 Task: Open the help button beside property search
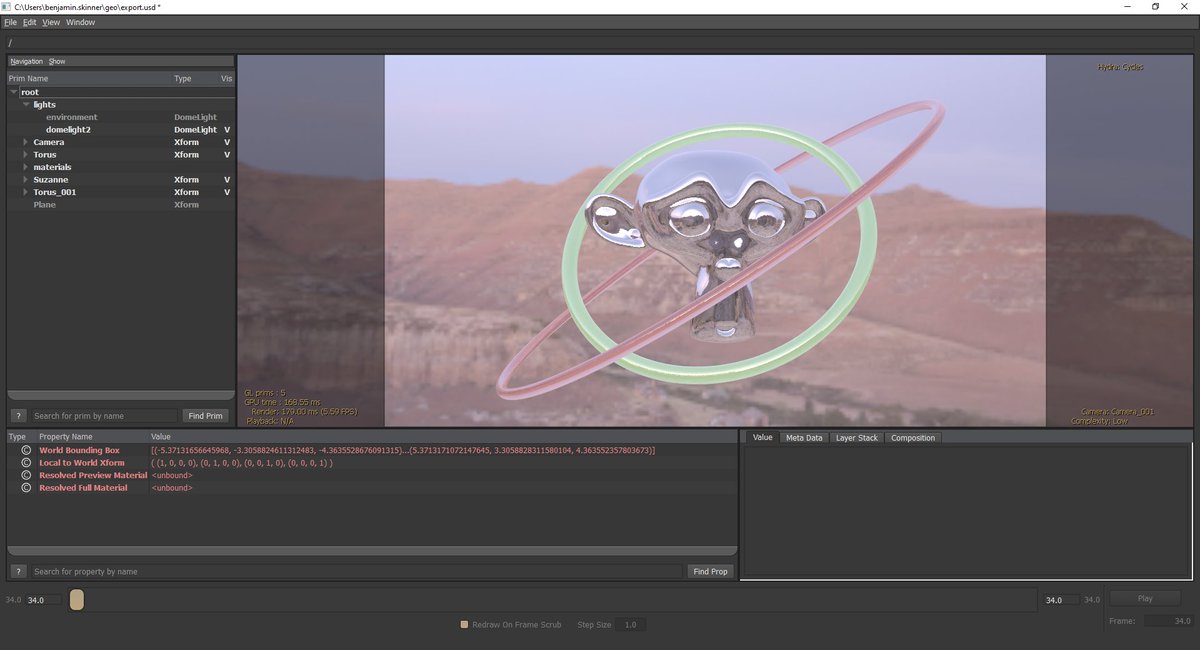pos(18,571)
